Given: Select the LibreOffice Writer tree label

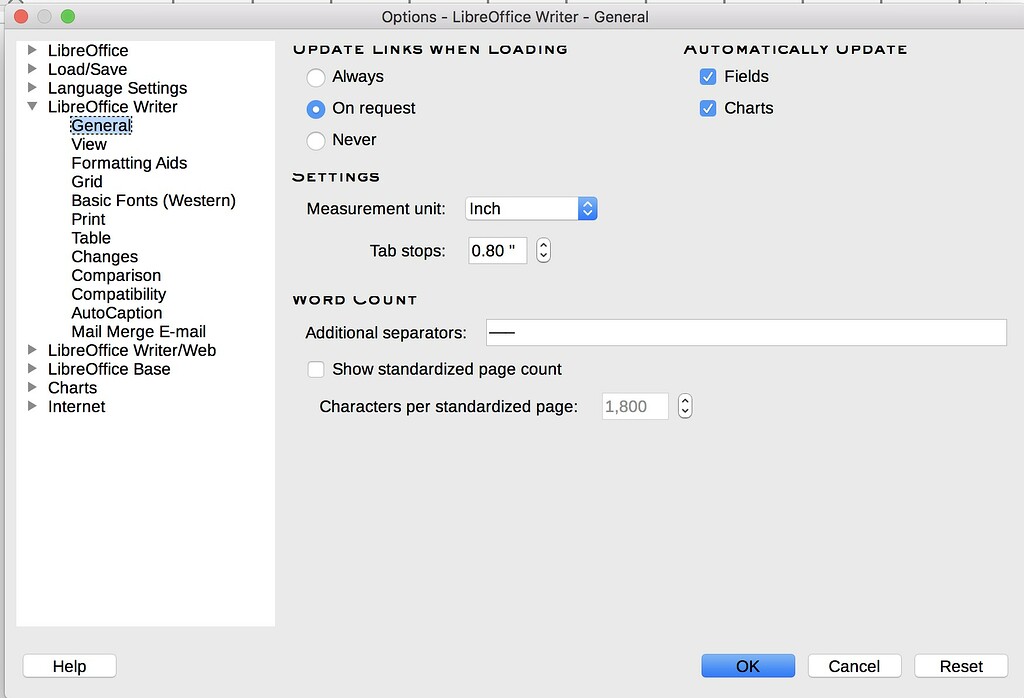Looking at the screenshot, I should tap(112, 106).
